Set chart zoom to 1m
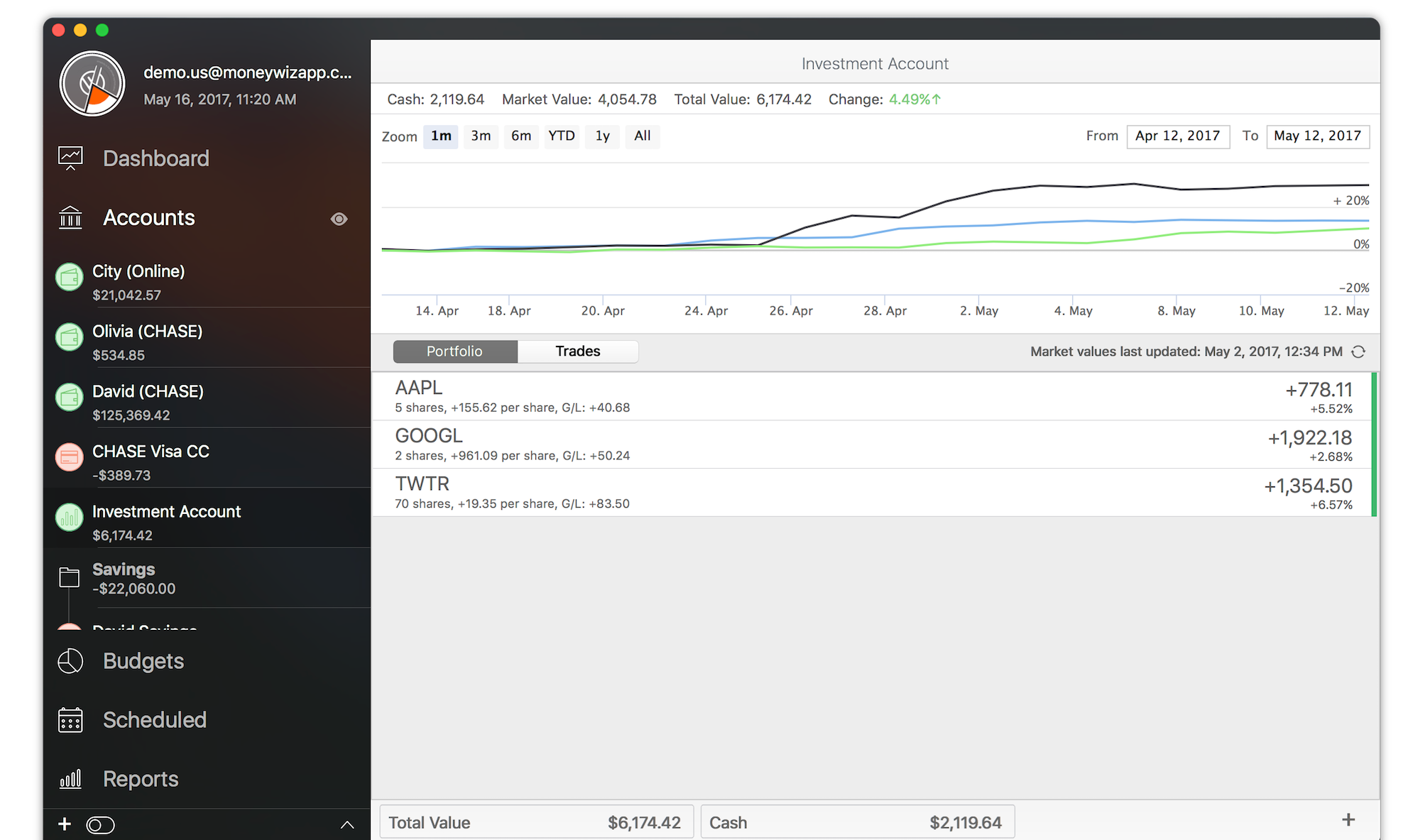This screenshot has width=1420, height=840. pos(441,136)
